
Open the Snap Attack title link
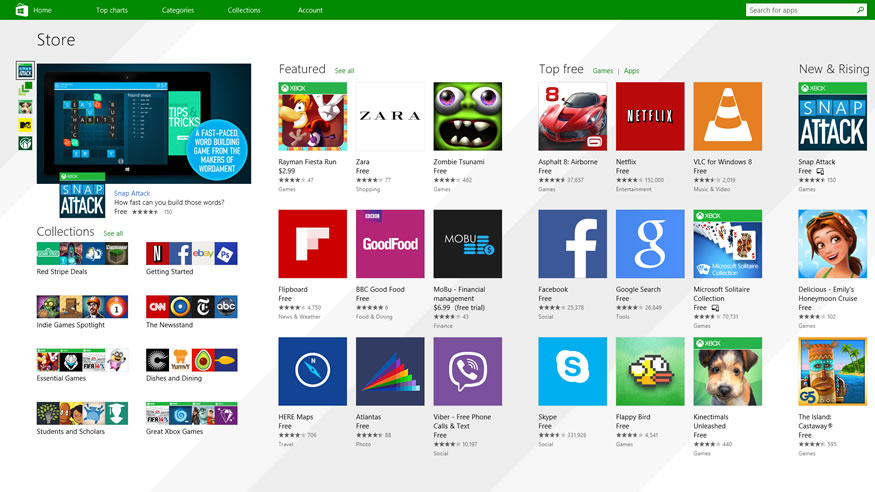(x=132, y=193)
